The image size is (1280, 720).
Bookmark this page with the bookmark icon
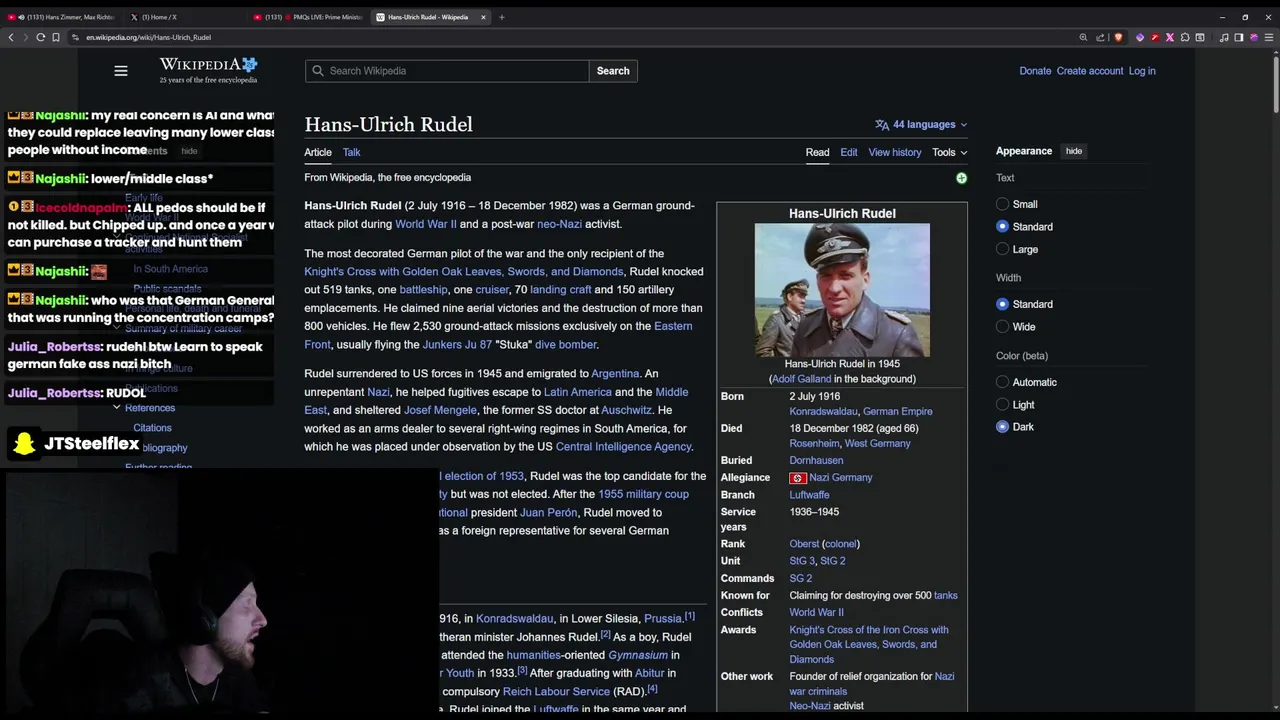point(56,37)
